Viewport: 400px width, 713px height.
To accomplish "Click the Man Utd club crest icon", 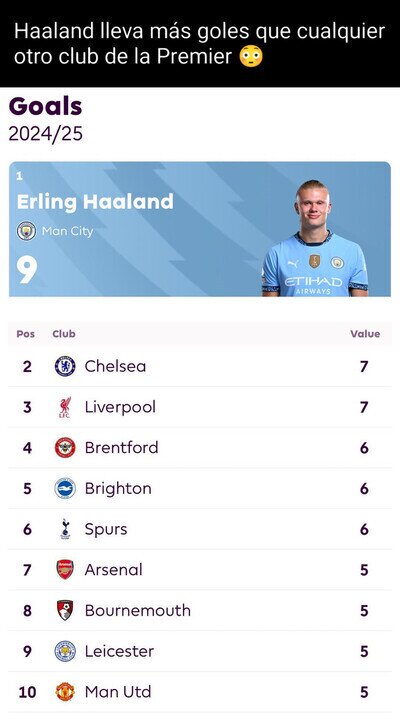I will [x=65, y=692].
